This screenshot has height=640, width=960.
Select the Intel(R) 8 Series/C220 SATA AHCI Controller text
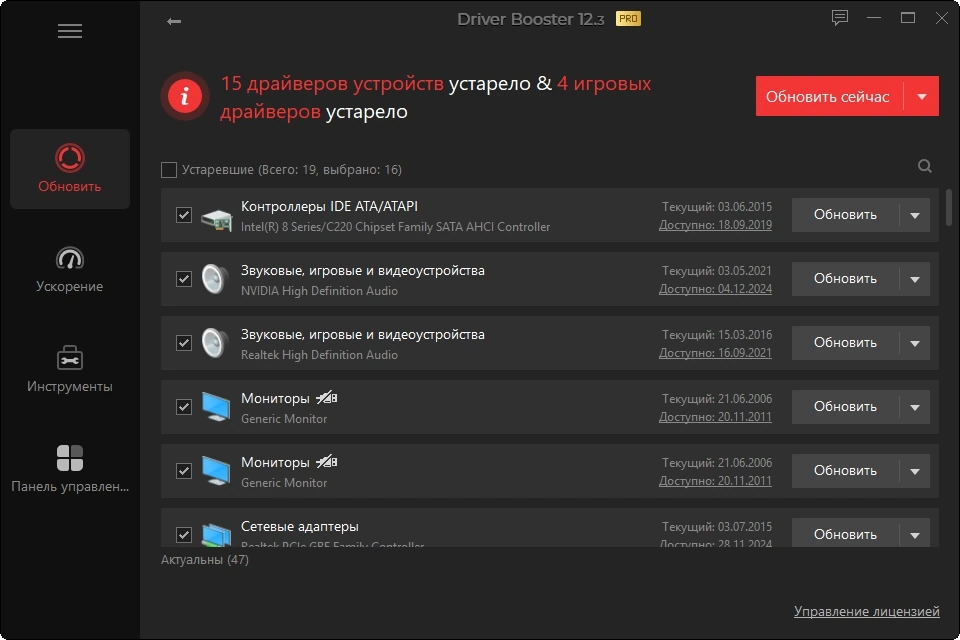pos(396,227)
